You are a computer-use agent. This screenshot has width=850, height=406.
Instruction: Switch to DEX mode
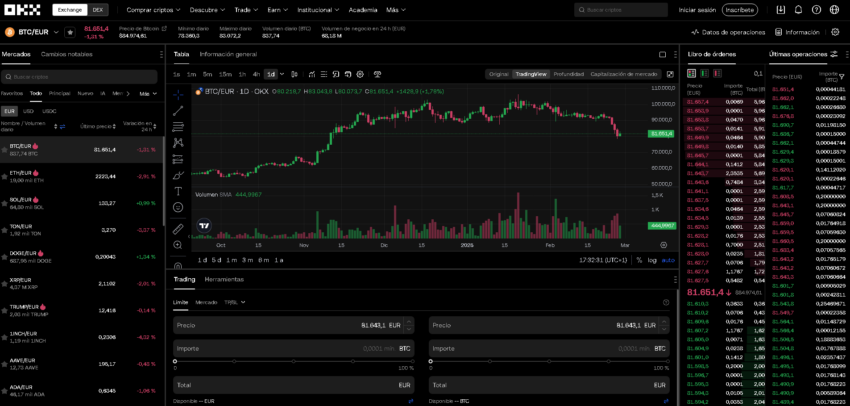98,10
